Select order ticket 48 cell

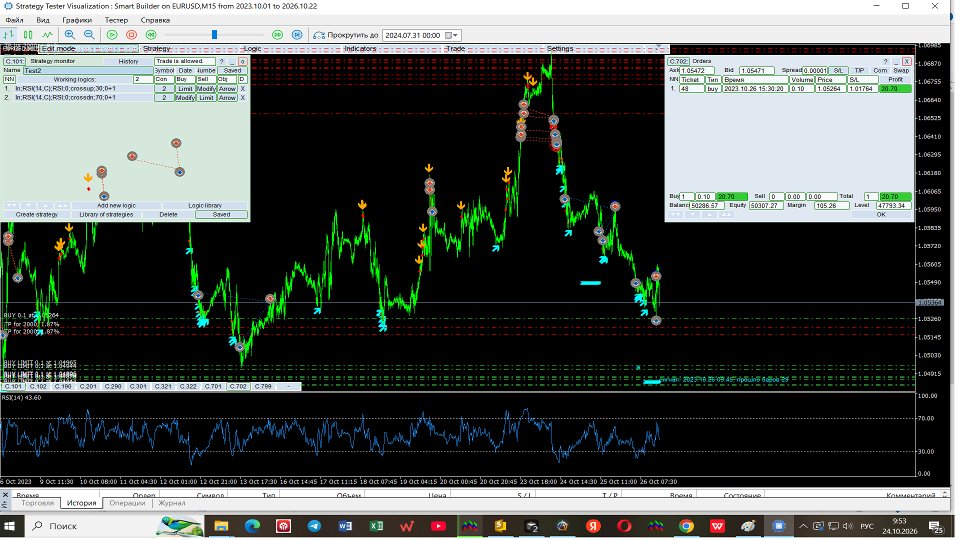point(691,89)
